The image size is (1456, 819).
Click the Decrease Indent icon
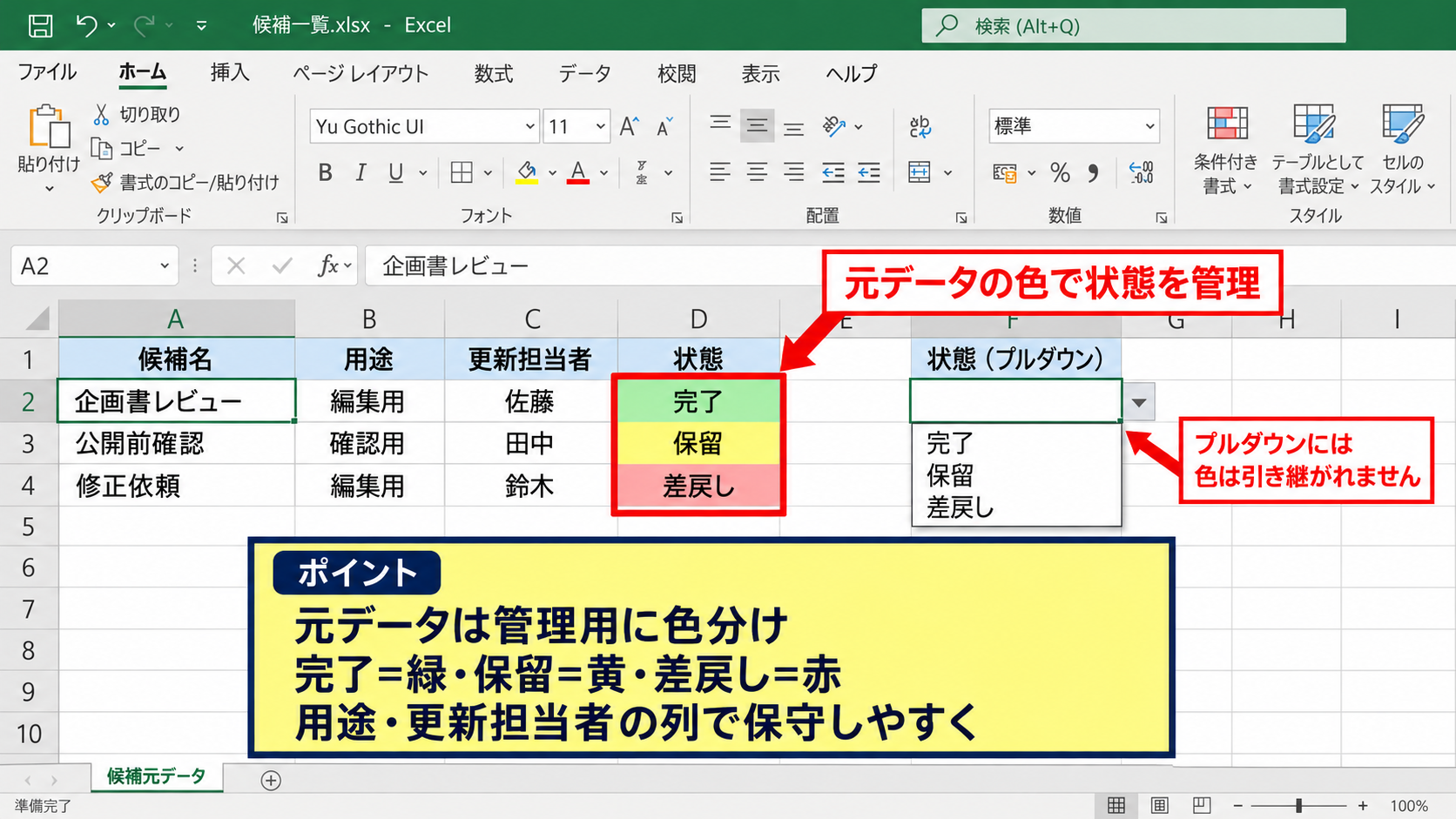click(833, 173)
